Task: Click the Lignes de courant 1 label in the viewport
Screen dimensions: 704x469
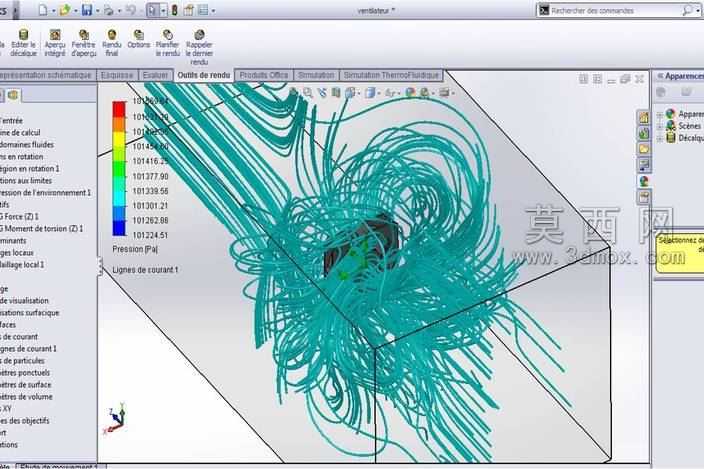Action: click(x=145, y=270)
